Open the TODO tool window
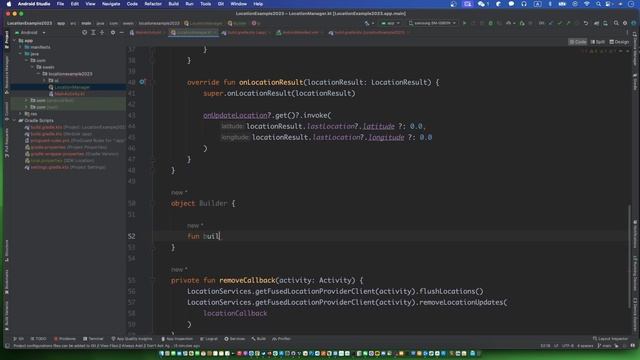Screen dimensions: 640x360 pyautogui.click(x=38, y=339)
